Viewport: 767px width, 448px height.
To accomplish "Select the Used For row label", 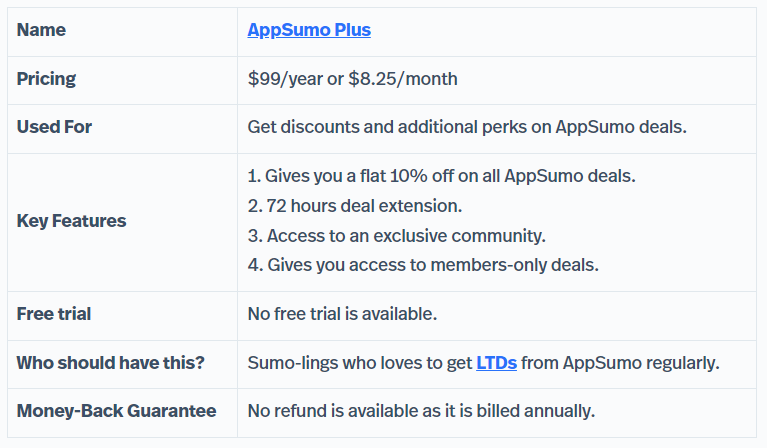I will coord(54,127).
